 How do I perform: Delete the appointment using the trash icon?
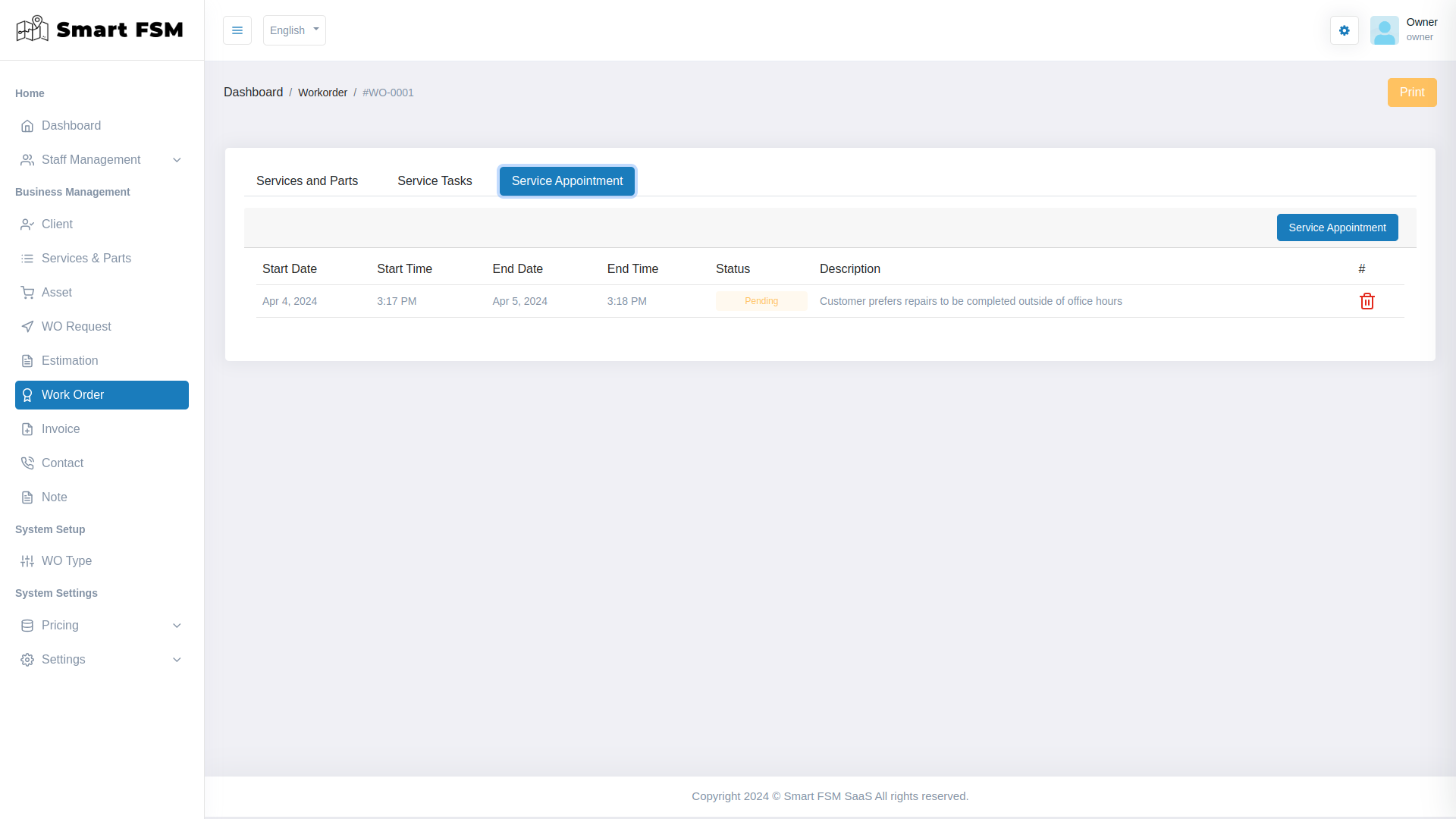pos(1367,301)
